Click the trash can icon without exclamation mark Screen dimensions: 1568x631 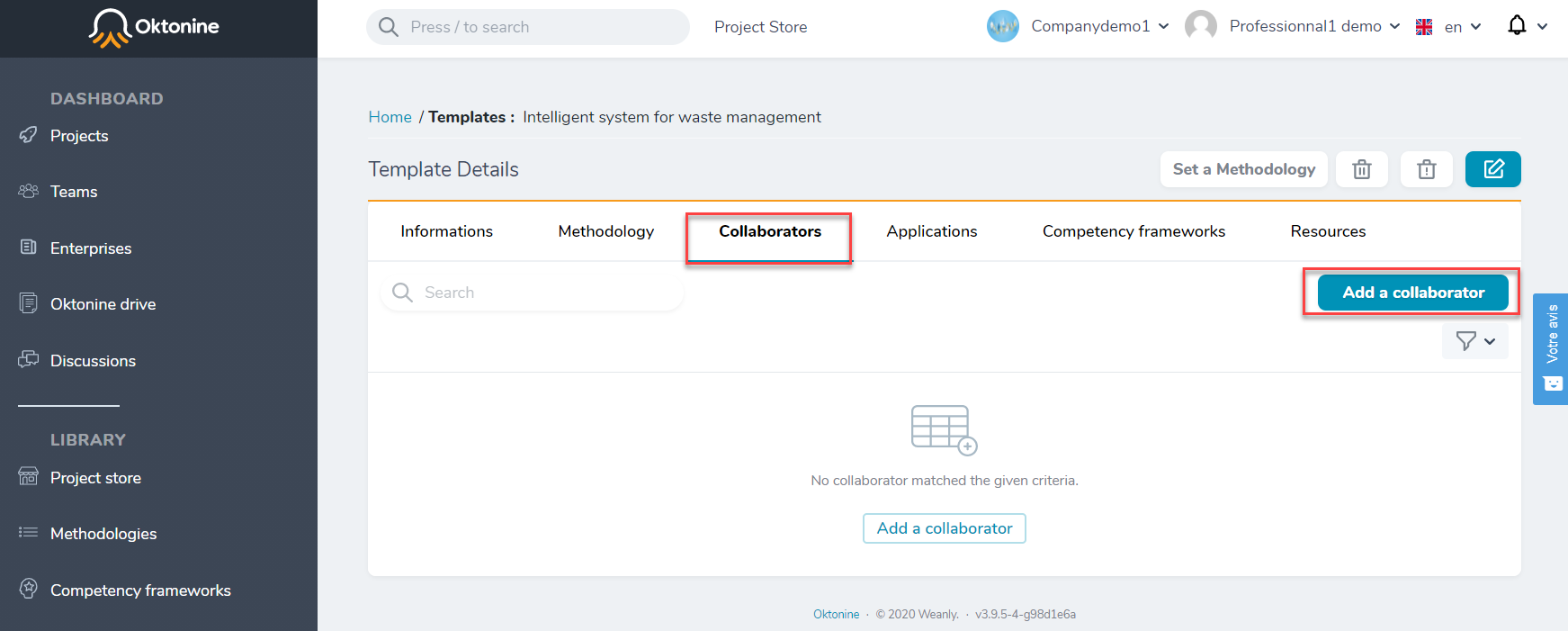[x=1362, y=169]
